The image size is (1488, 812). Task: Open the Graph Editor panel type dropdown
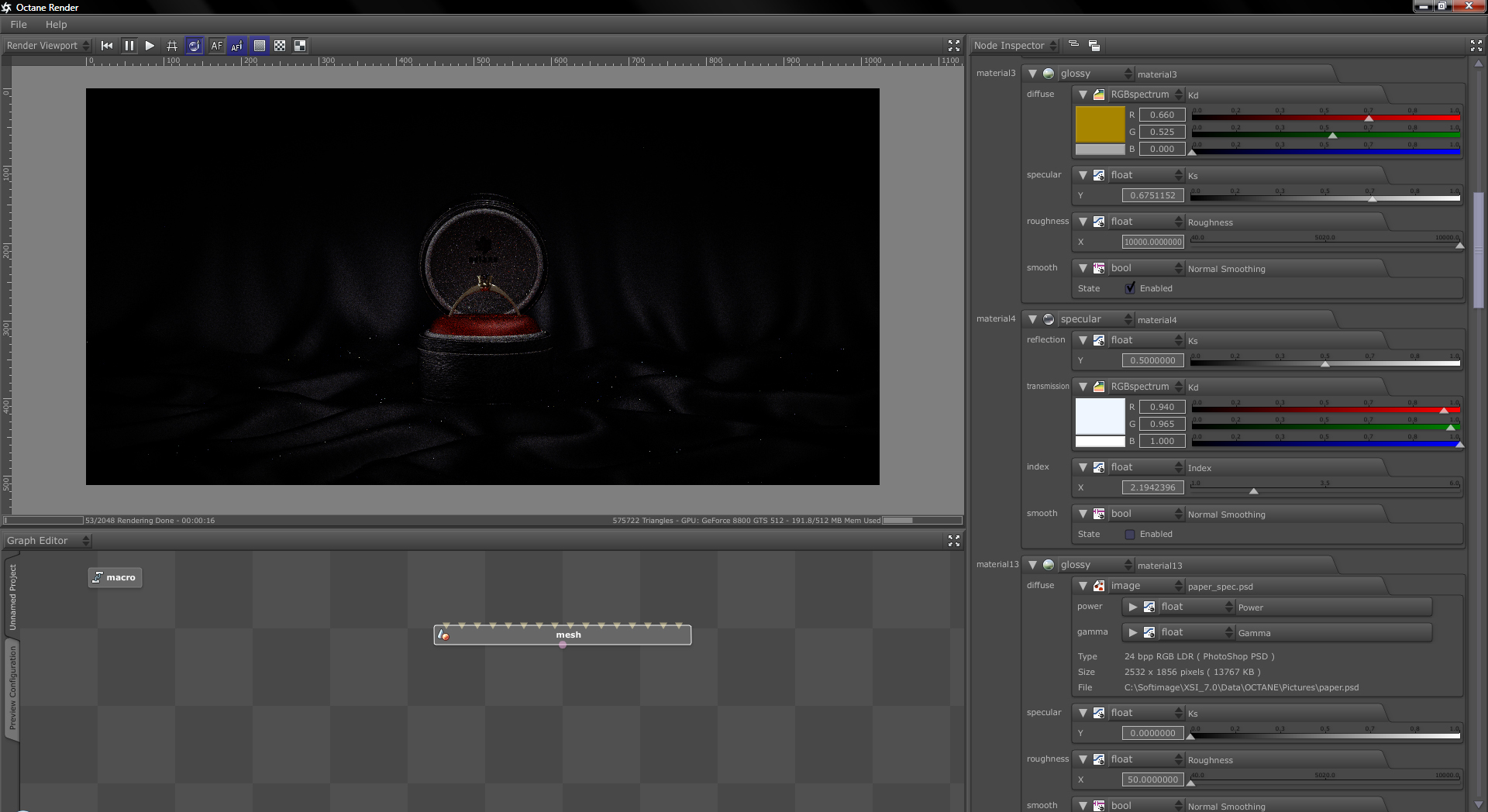48,541
